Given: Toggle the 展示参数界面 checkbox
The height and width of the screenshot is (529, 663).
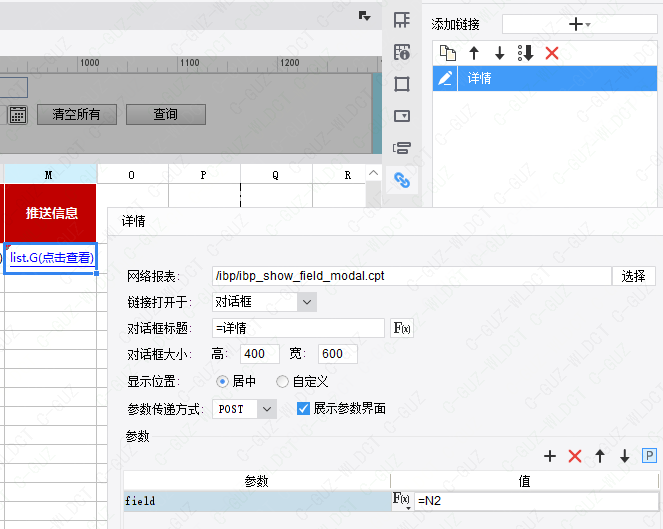Looking at the screenshot, I should [304, 408].
